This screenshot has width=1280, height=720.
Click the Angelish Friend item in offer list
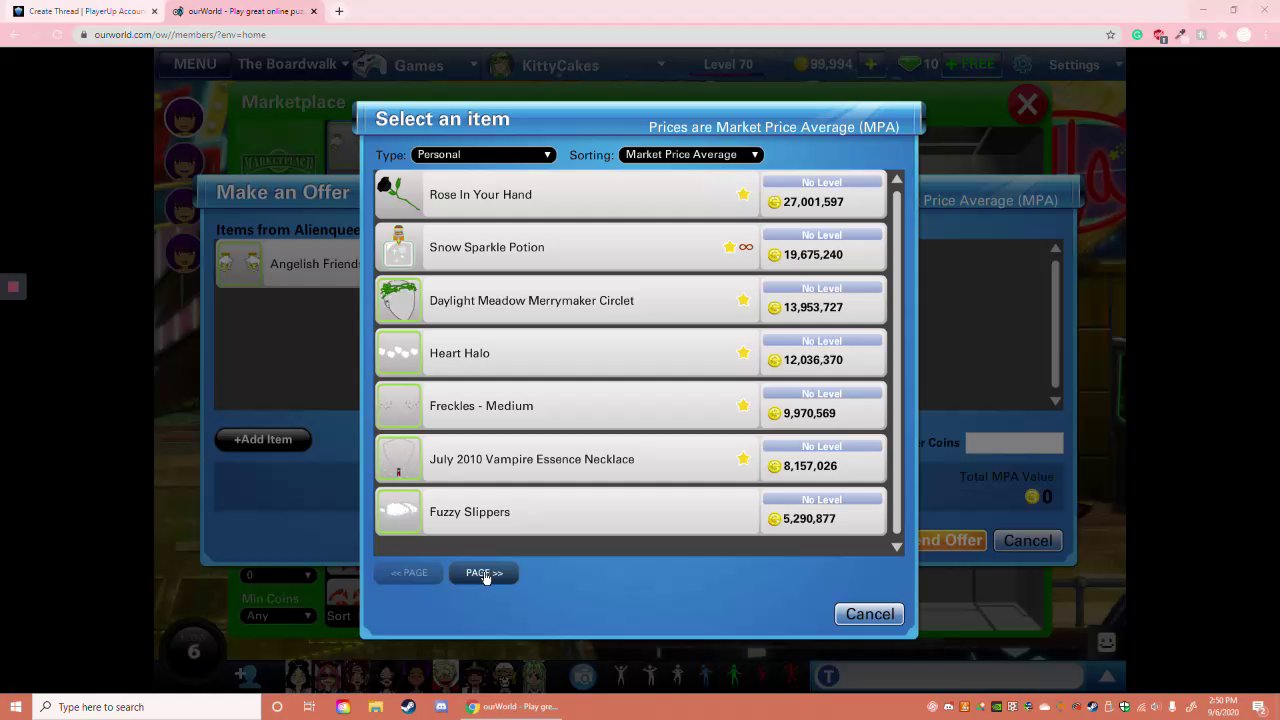(288, 264)
